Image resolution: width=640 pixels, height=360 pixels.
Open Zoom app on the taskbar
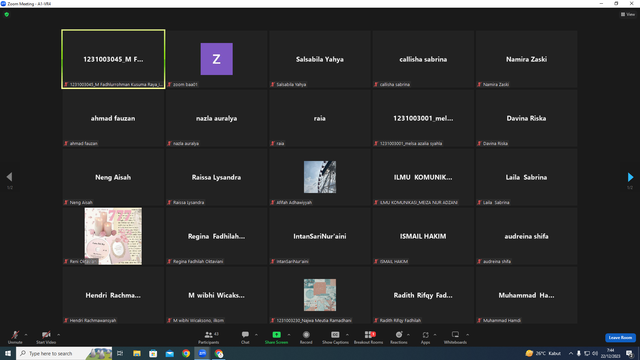tap(202, 353)
